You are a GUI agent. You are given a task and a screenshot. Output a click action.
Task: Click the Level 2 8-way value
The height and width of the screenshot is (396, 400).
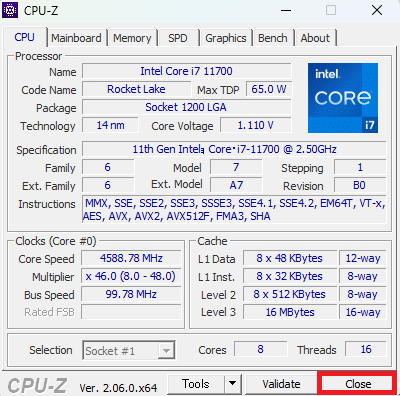[363, 294]
